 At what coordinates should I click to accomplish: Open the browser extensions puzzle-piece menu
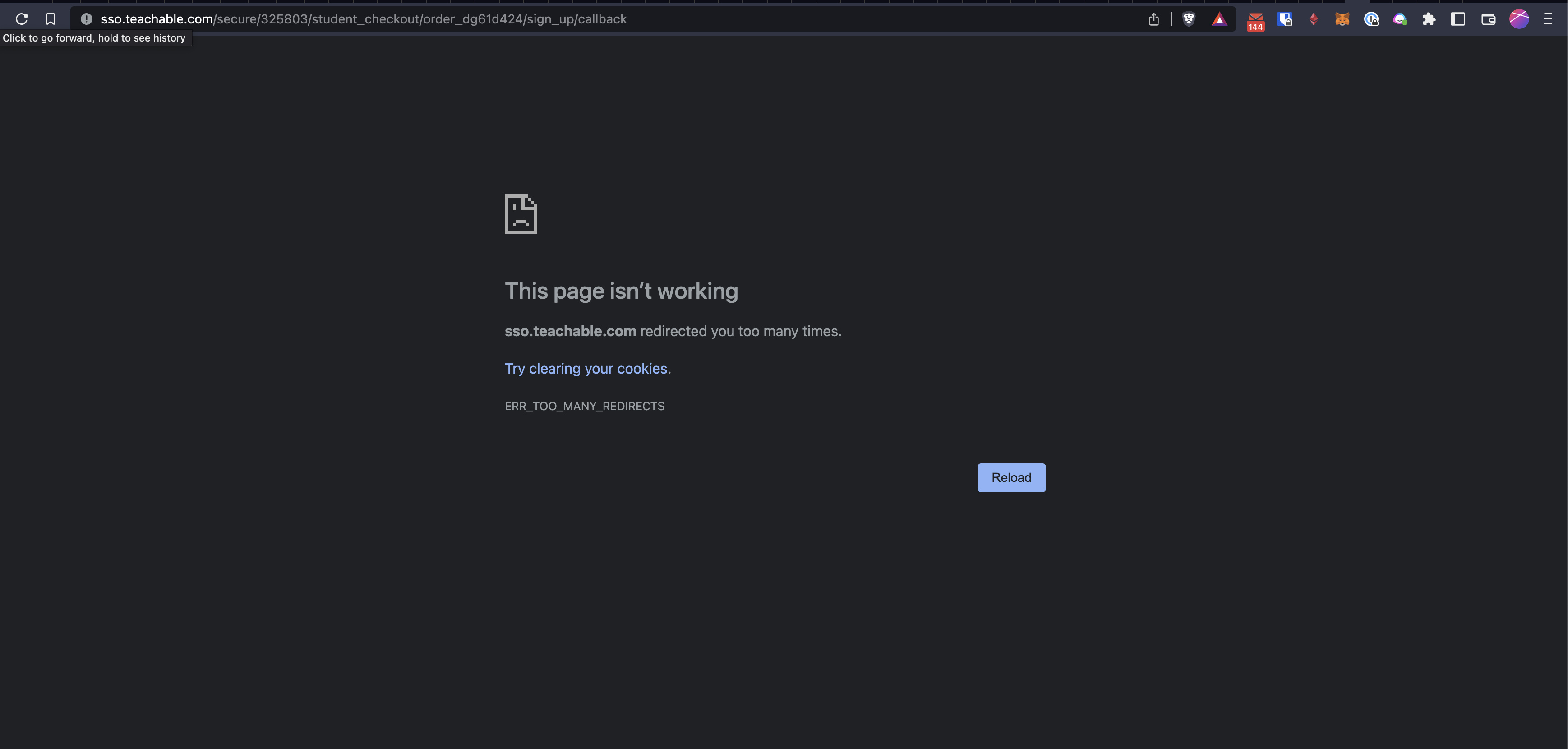pyautogui.click(x=1429, y=19)
